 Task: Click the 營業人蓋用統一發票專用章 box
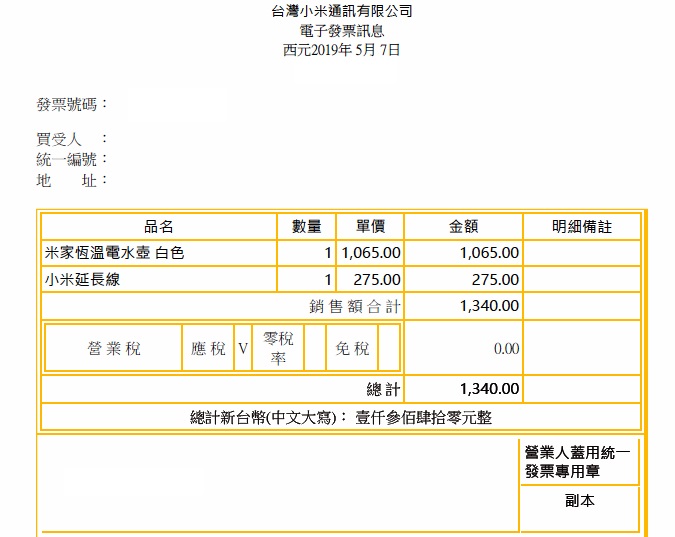pyautogui.click(x=578, y=462)
